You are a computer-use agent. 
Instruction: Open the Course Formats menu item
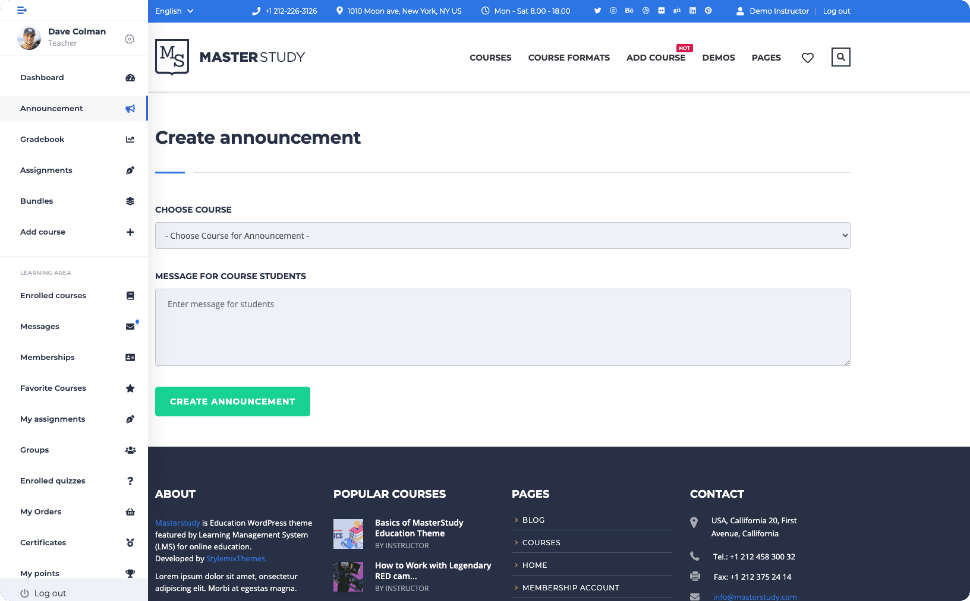[x=568, y=58]
